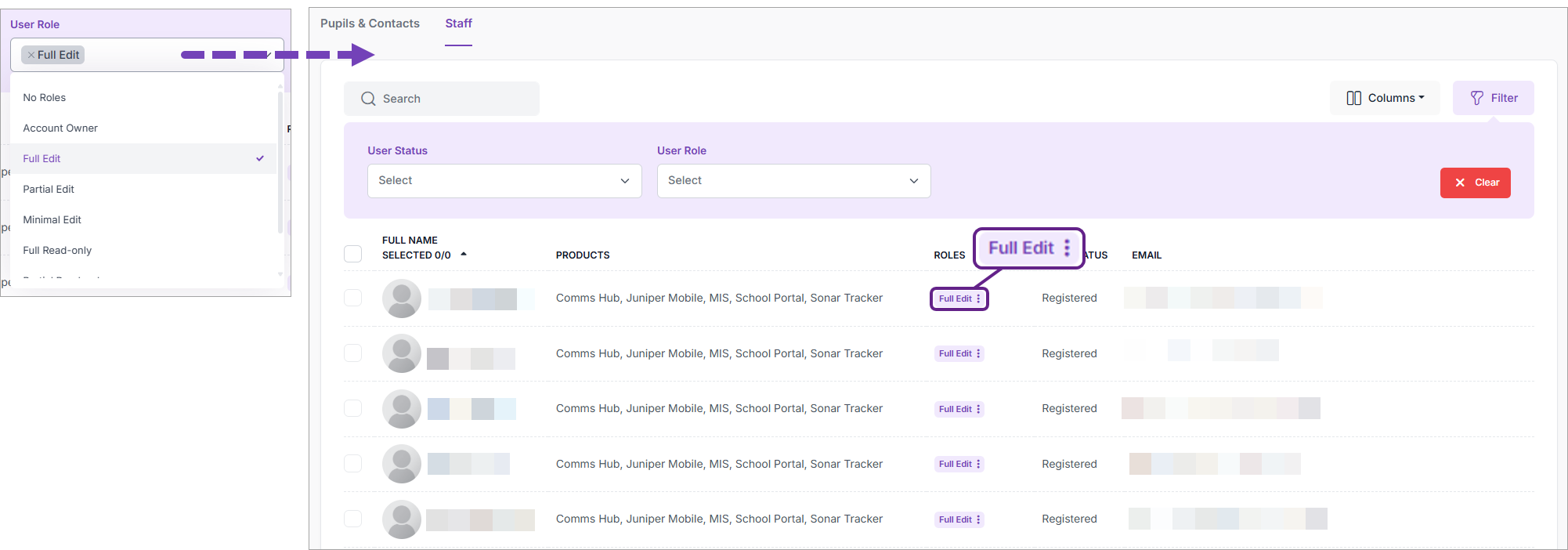Open the Columns chooser
Viewport: 1568px width, 550px height.
1385,98
